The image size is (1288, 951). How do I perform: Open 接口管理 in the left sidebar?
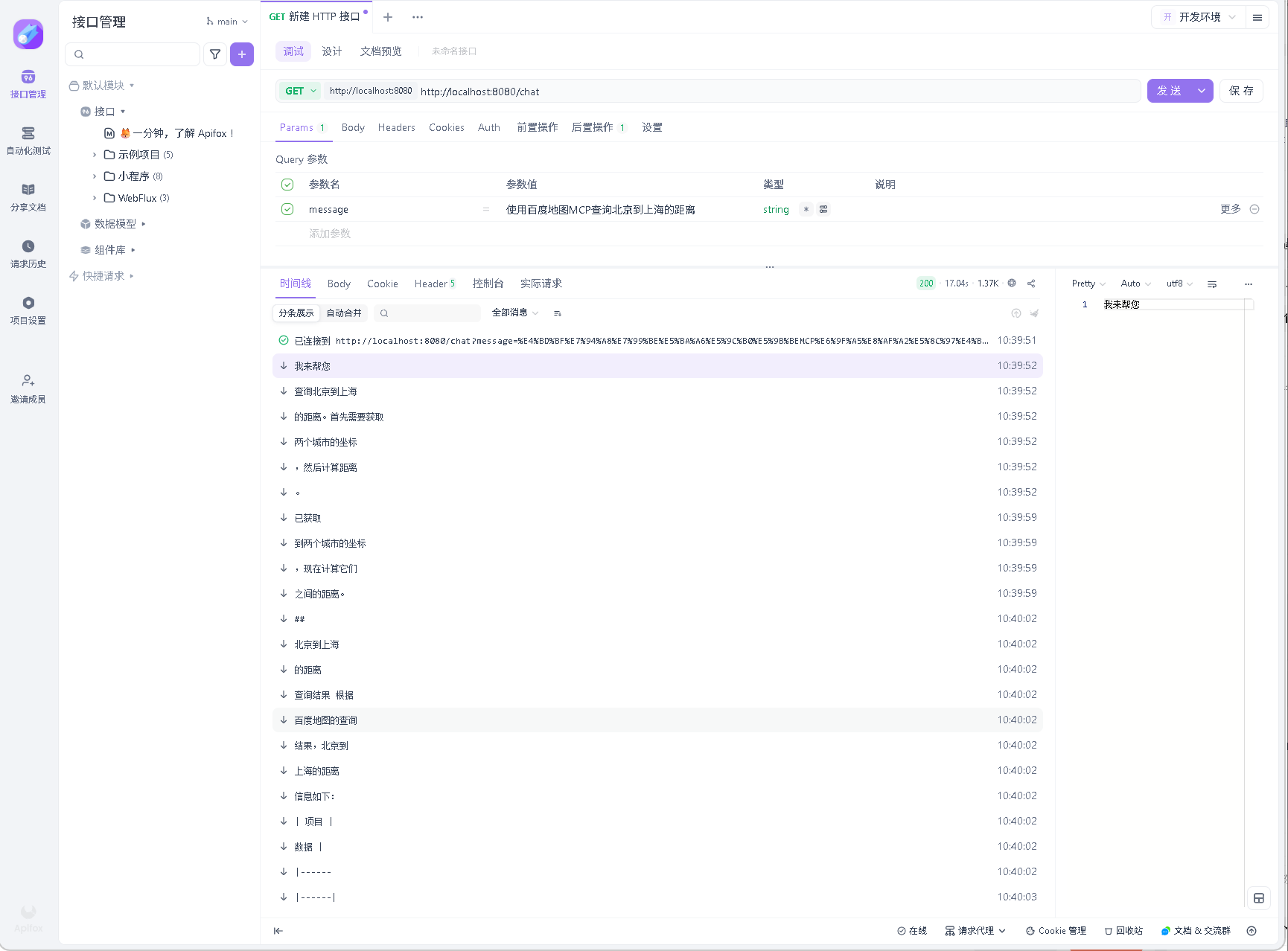[28, 85]
